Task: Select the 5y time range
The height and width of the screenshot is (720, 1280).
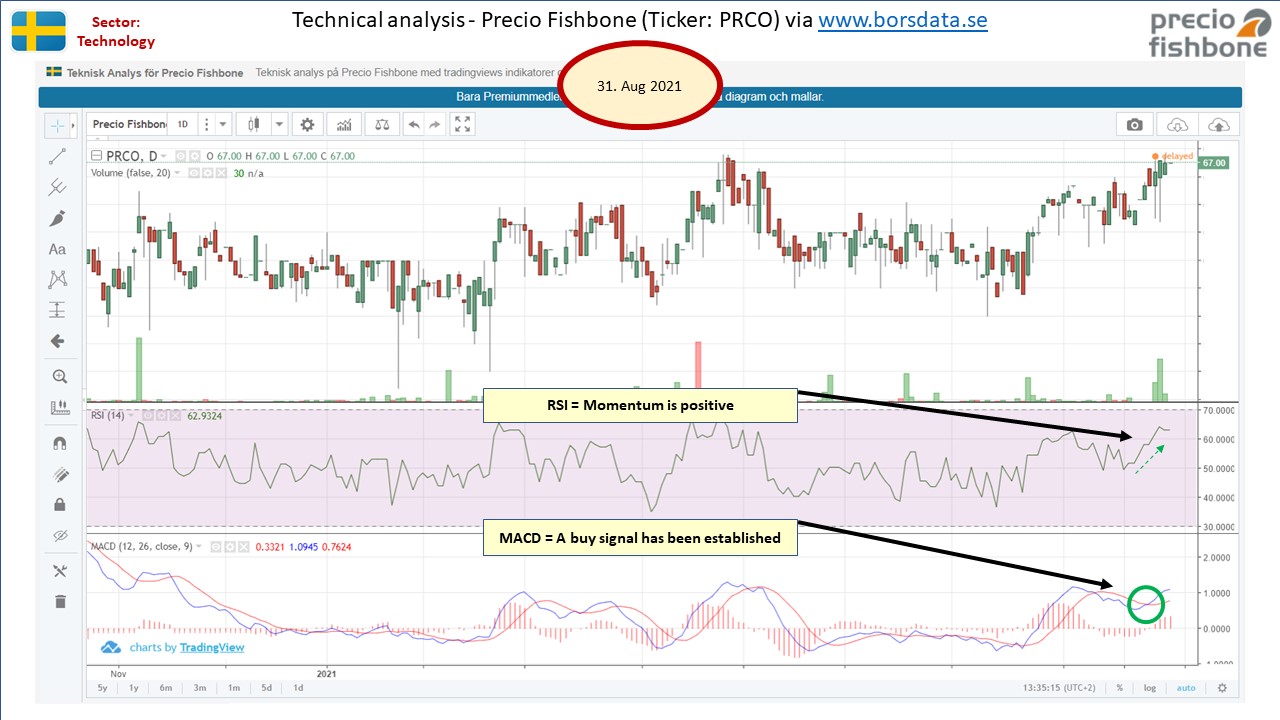Action: 102,688
